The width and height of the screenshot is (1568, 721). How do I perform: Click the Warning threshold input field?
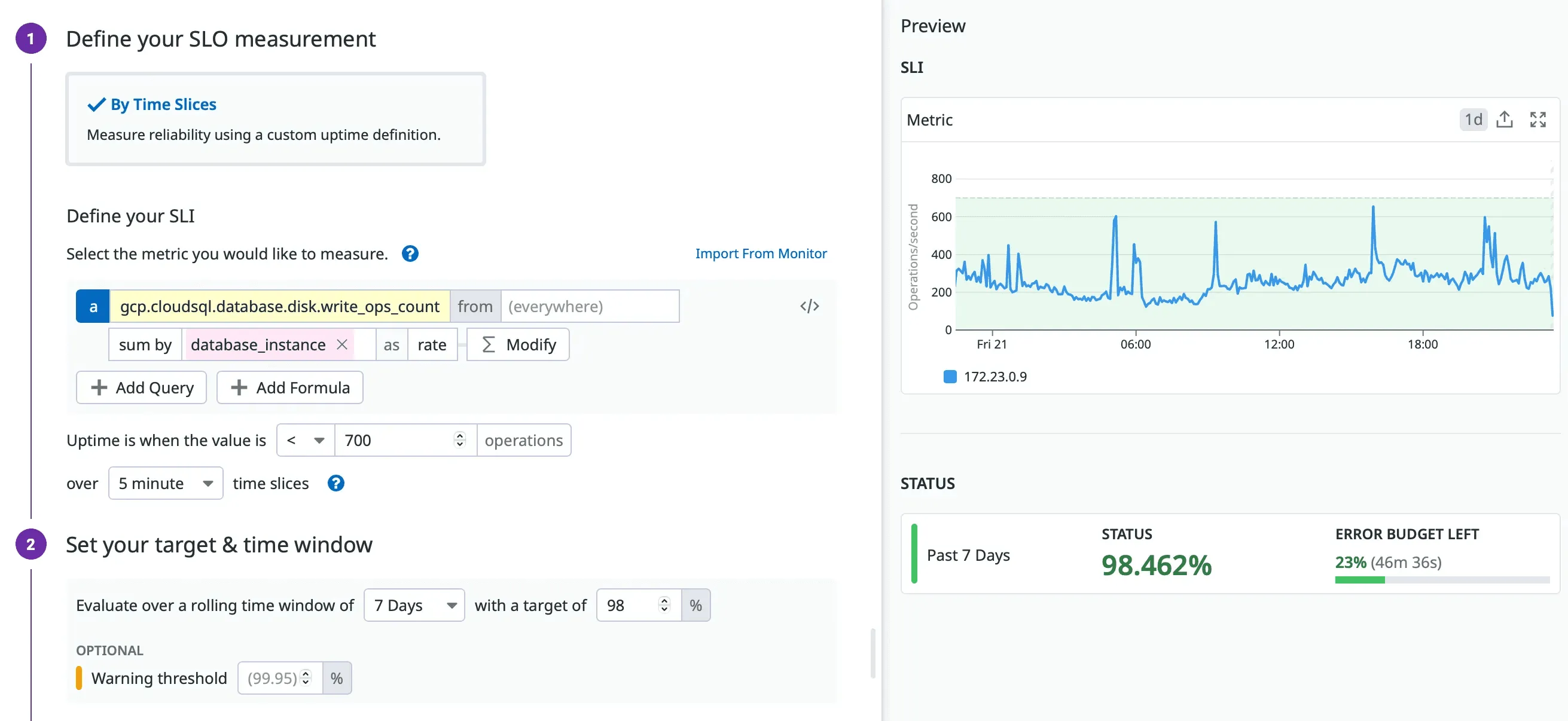point(274,678)
